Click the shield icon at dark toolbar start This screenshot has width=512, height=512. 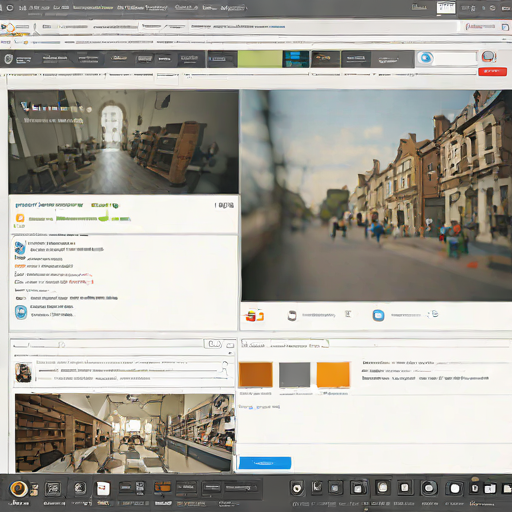[8, 59]
